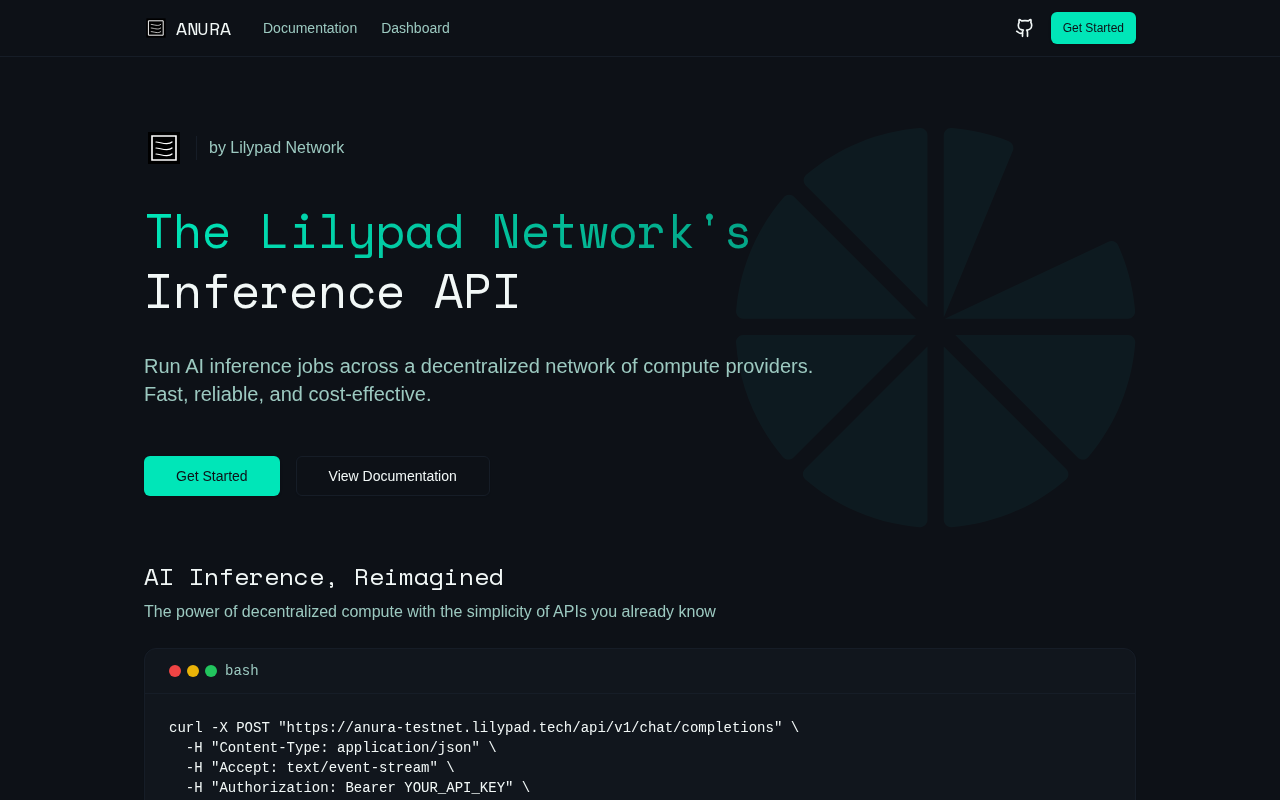Screen dimensions: 1280x800
Task: Click the green dot on code window
Action: click(211, 671)
